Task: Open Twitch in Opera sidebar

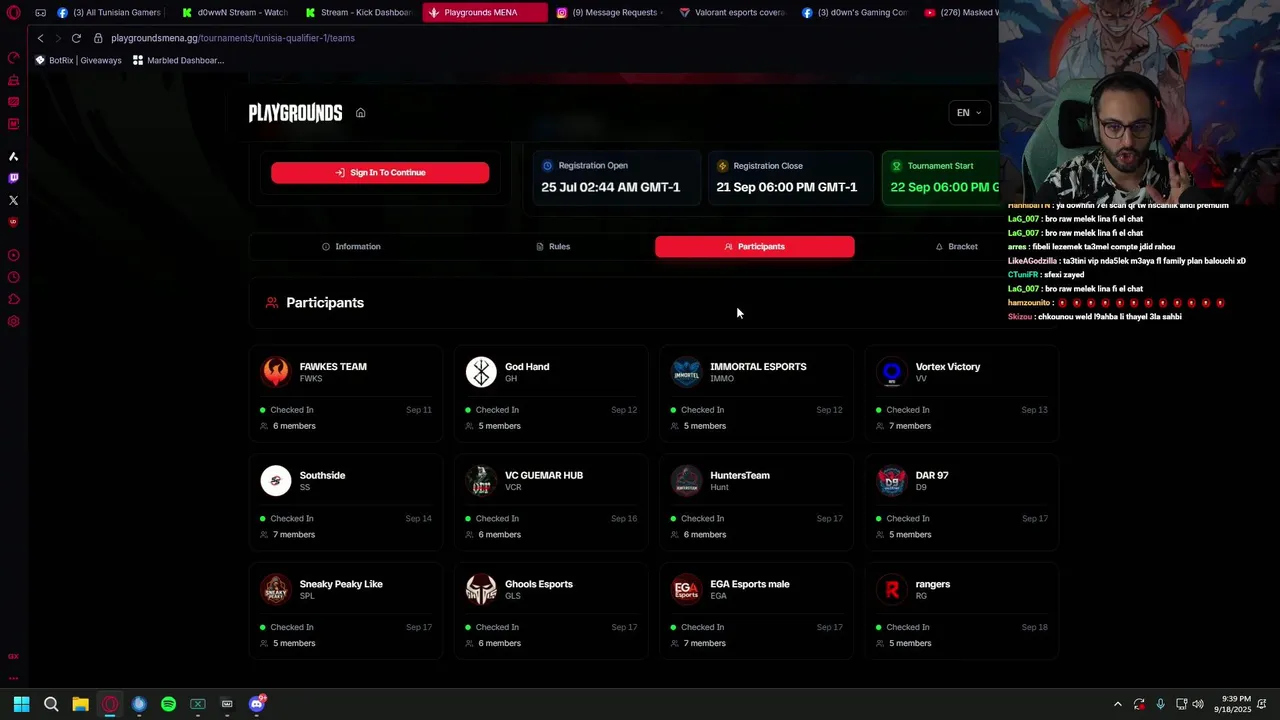Action: pyautogui.click(x=13, y=179)
